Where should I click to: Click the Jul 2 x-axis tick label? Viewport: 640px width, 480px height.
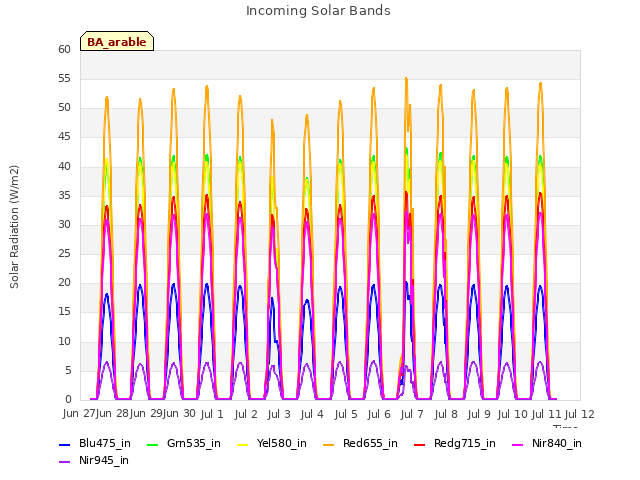(x=246, y=414)
